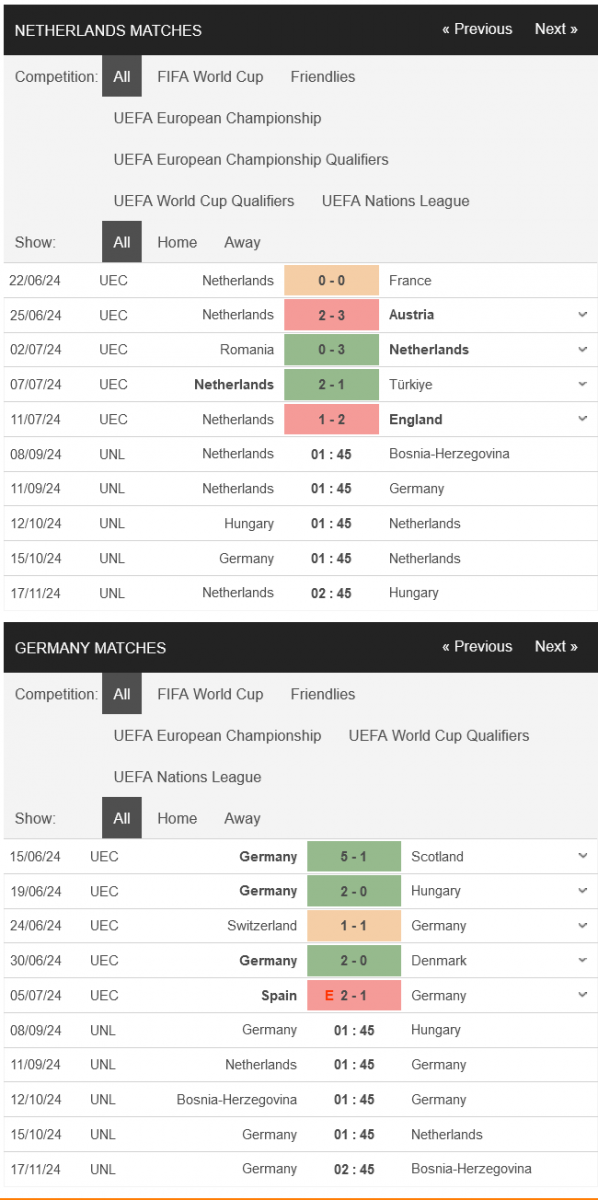Expand the Spain vs Germany match chevron

point(582,995)
